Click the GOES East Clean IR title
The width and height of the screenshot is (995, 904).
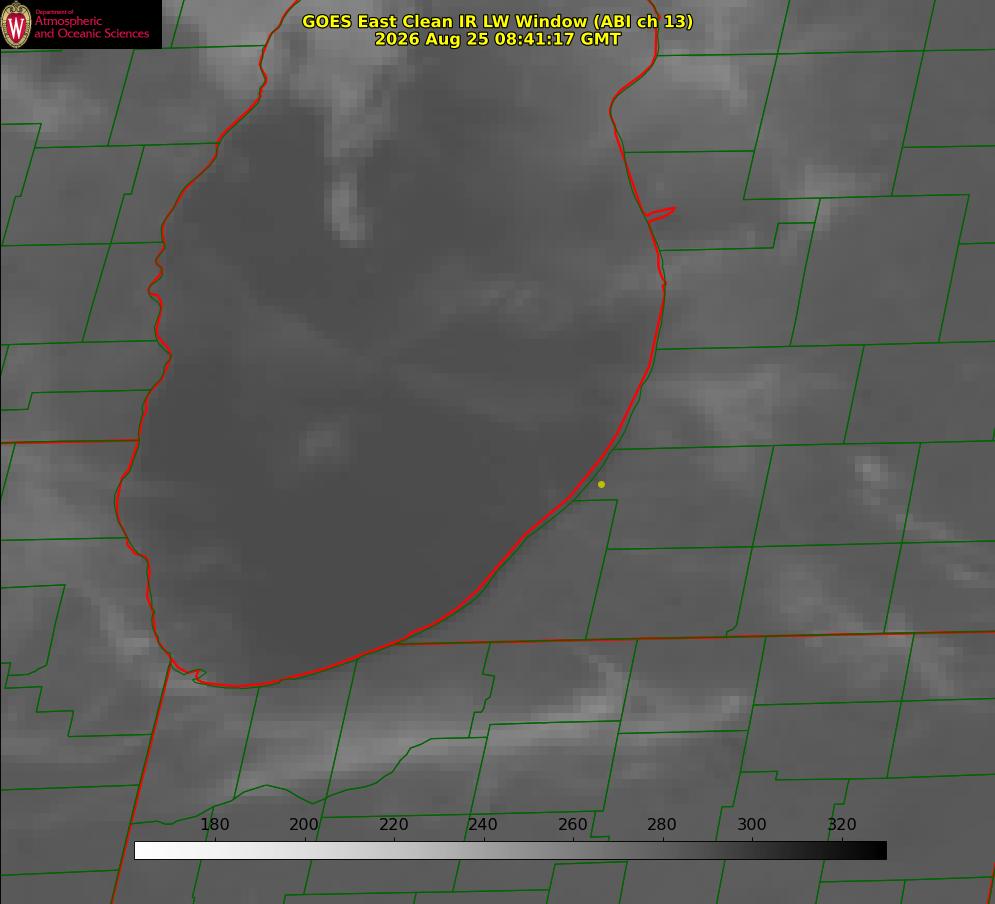pyautogui.click(x=497, y=21)
